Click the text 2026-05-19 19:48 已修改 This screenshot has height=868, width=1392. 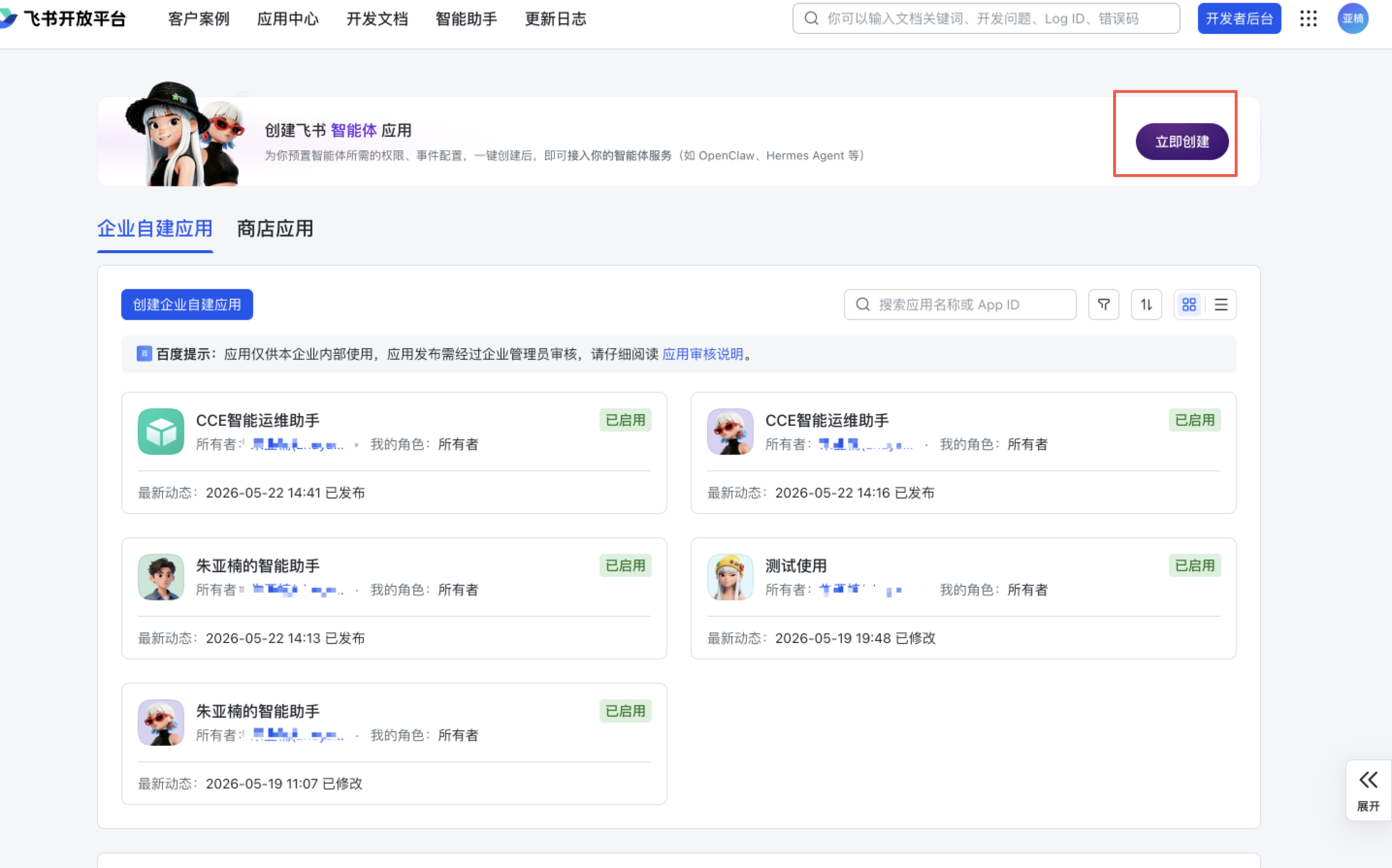(855, 638)
